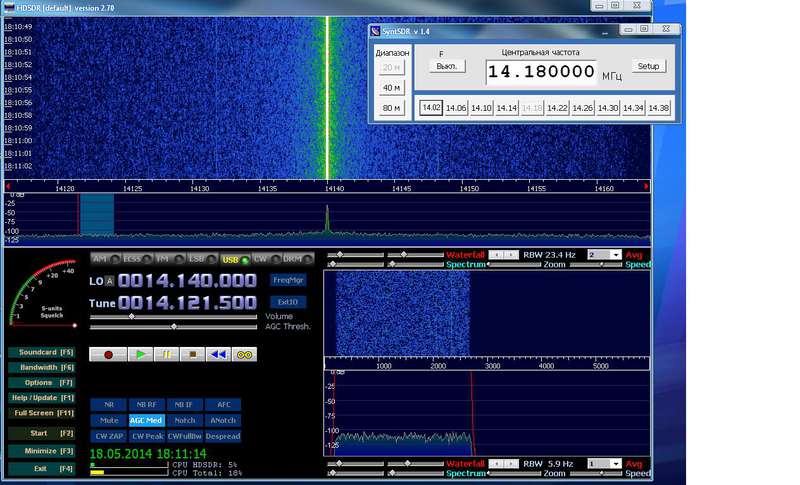Click the upper Speed slider
The height and width of the screenshot is (485, 800).
pos(595,264)
